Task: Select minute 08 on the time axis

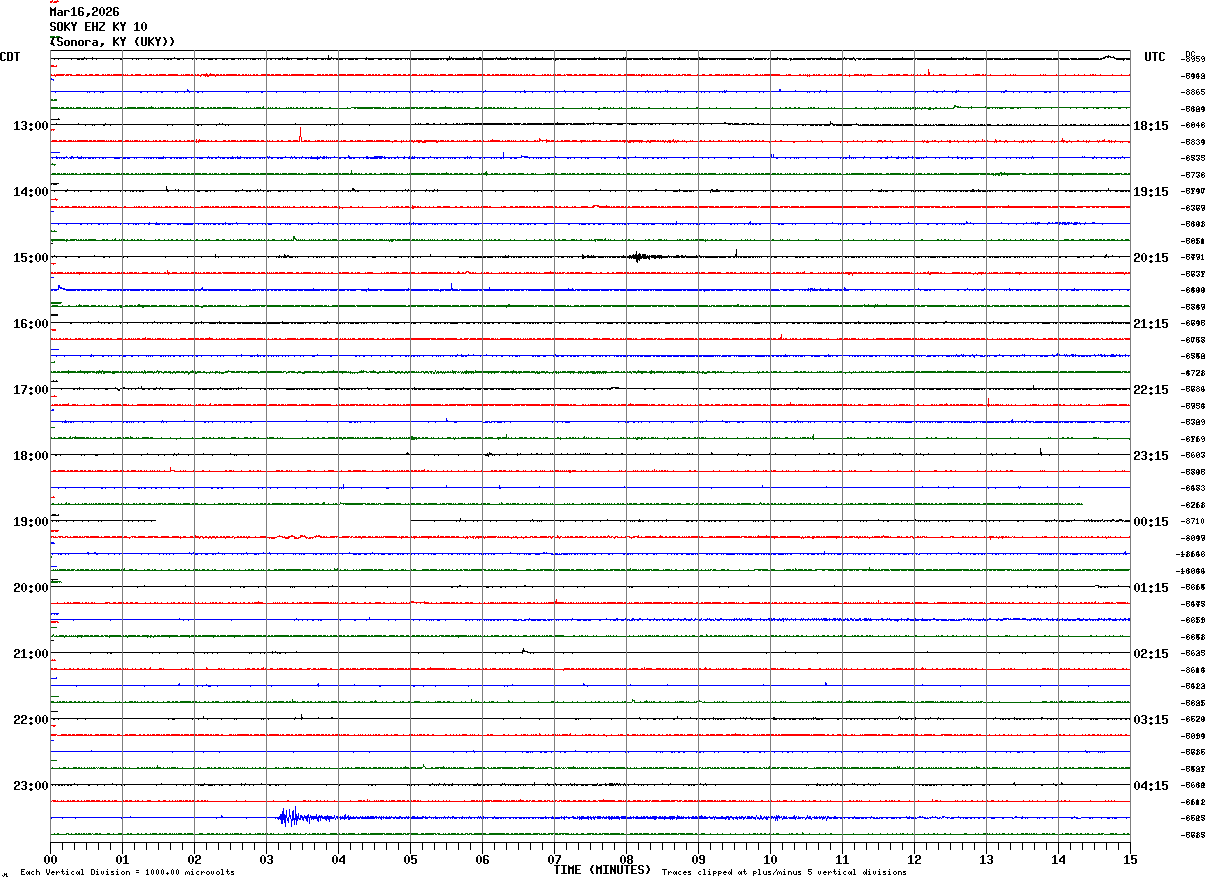Action: 626,859
